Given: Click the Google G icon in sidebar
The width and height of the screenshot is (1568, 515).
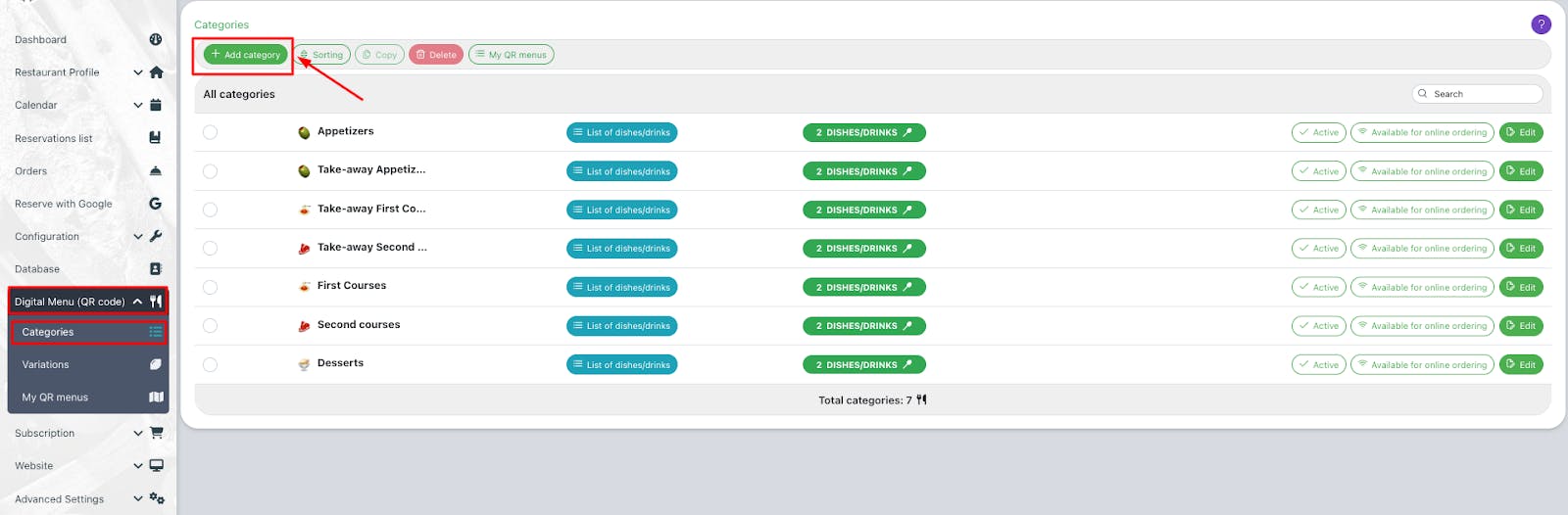Looking at the screenshot, I should coord(155,204).
